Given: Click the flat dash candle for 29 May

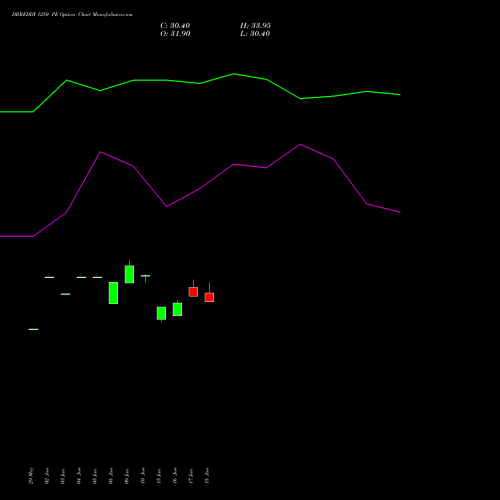Looking at the screenshot, I should point(33,329).
